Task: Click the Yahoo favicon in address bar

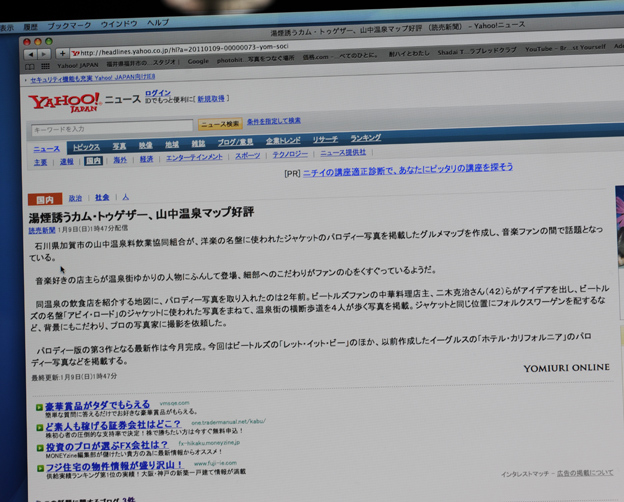Action: click(76, 53)
